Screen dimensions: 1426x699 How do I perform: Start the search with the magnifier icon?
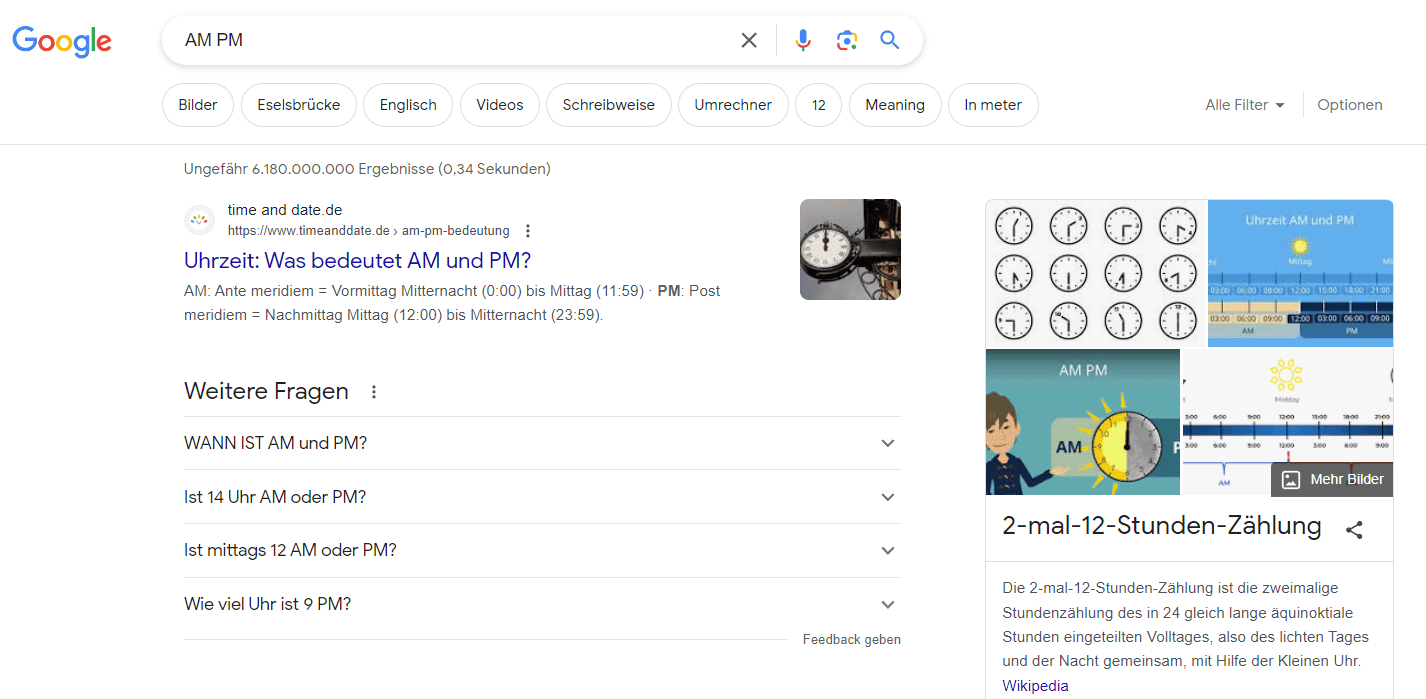point(889,40)
